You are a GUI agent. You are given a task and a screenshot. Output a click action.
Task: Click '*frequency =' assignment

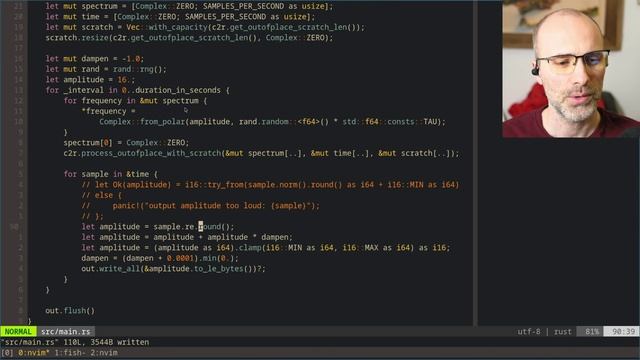(108, 111)
